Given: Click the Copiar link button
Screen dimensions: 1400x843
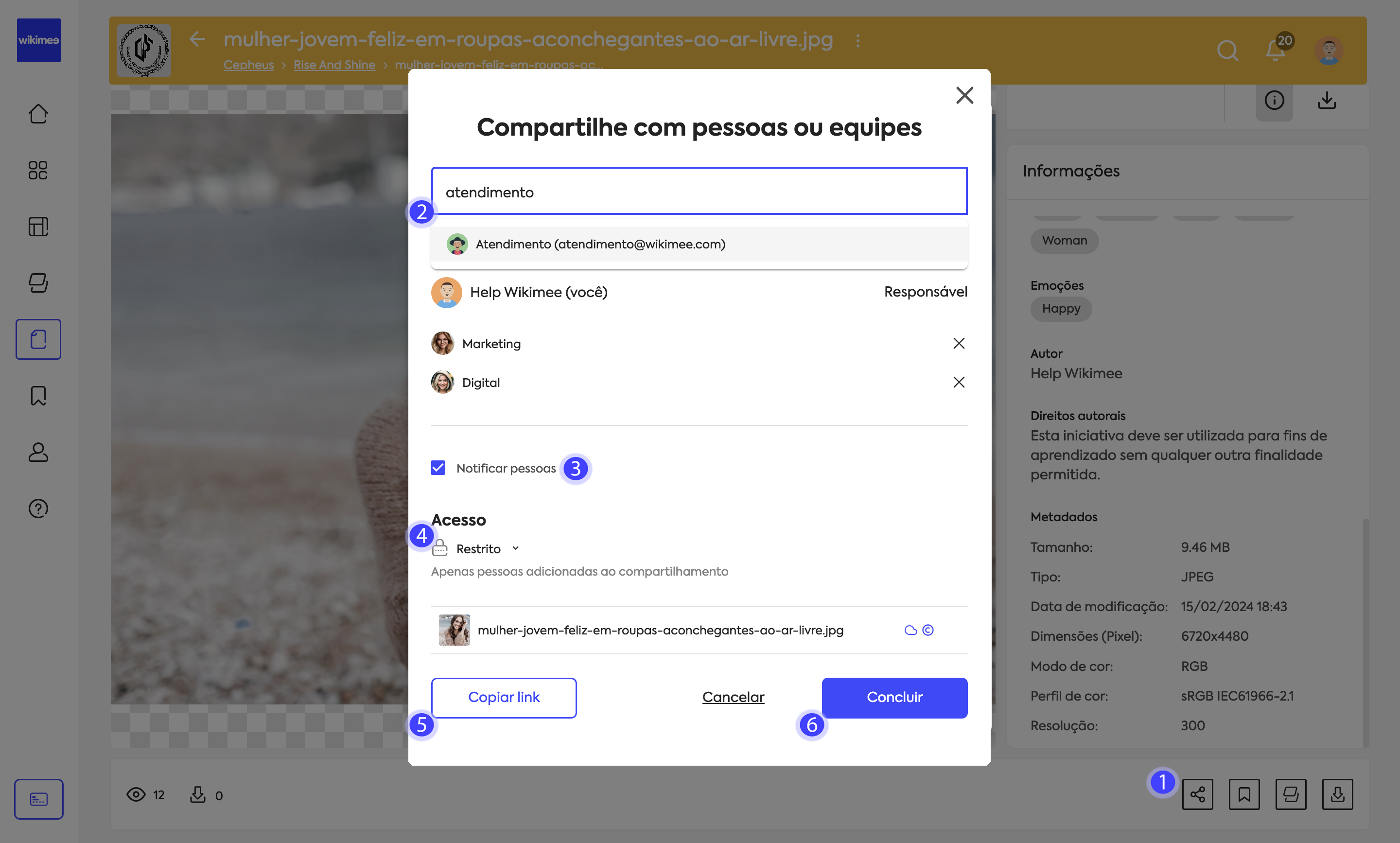Looking at the screenshot, I should pos(504,698).
